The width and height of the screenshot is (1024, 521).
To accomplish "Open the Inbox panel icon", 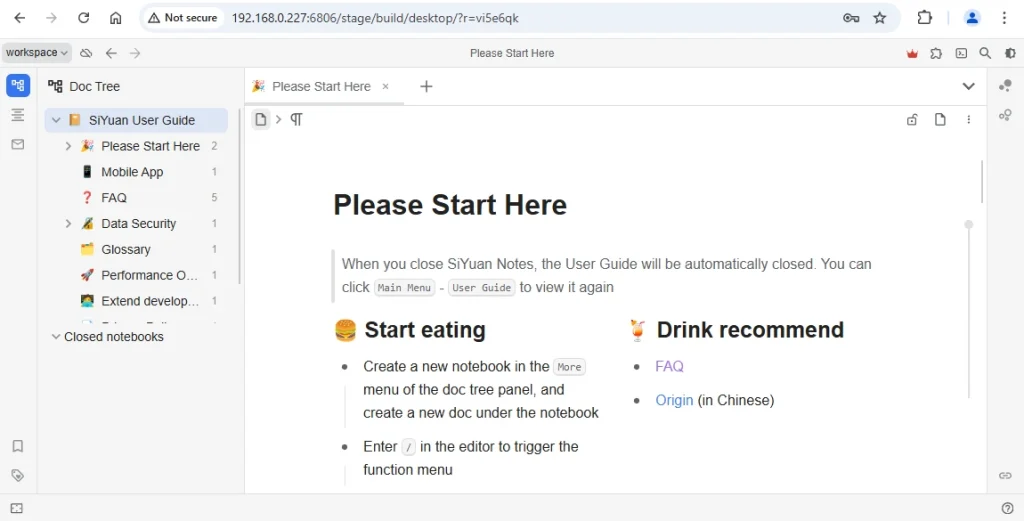I will coord(18,144).
